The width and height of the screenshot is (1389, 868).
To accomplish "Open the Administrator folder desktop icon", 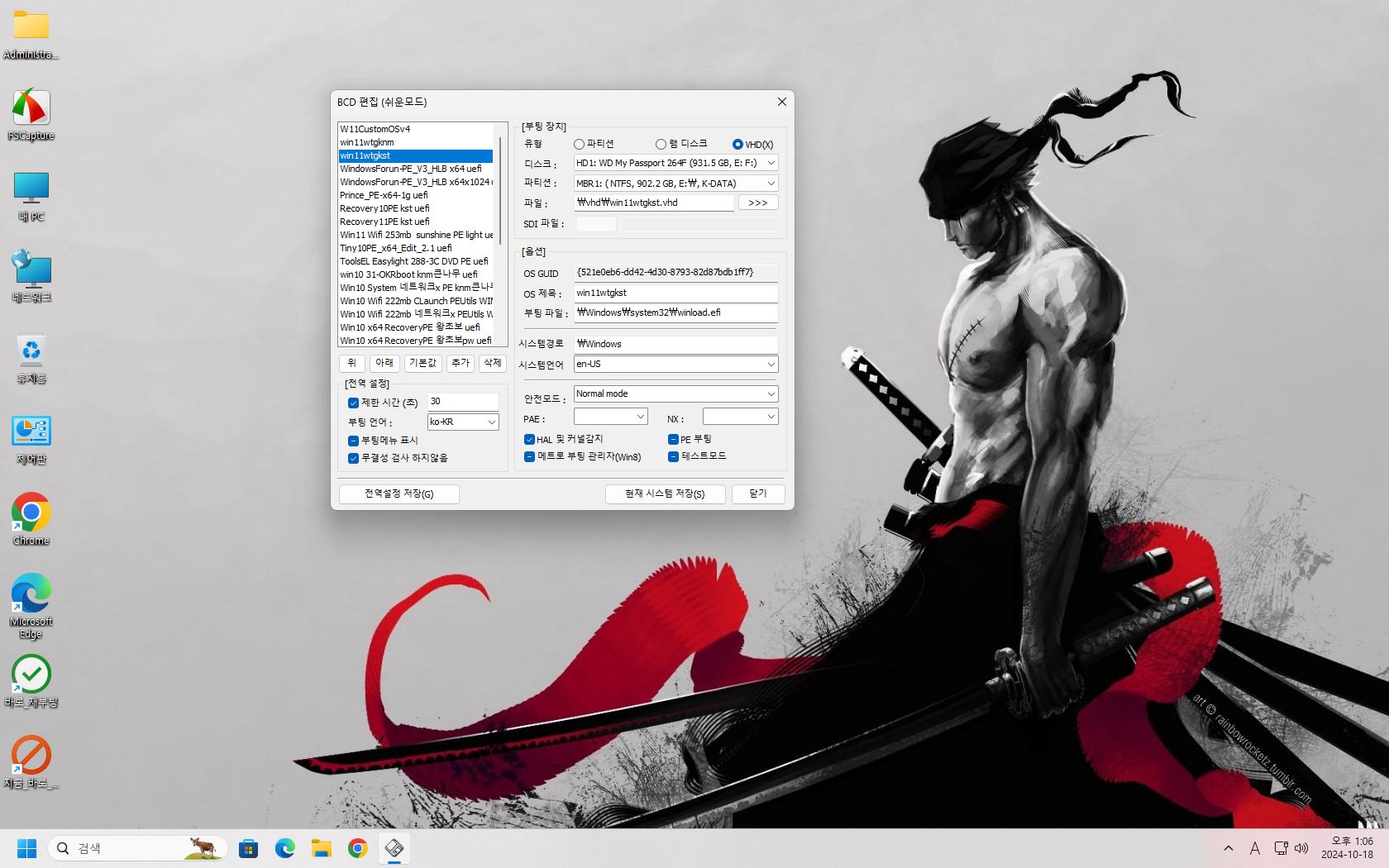I will [31, 35].
